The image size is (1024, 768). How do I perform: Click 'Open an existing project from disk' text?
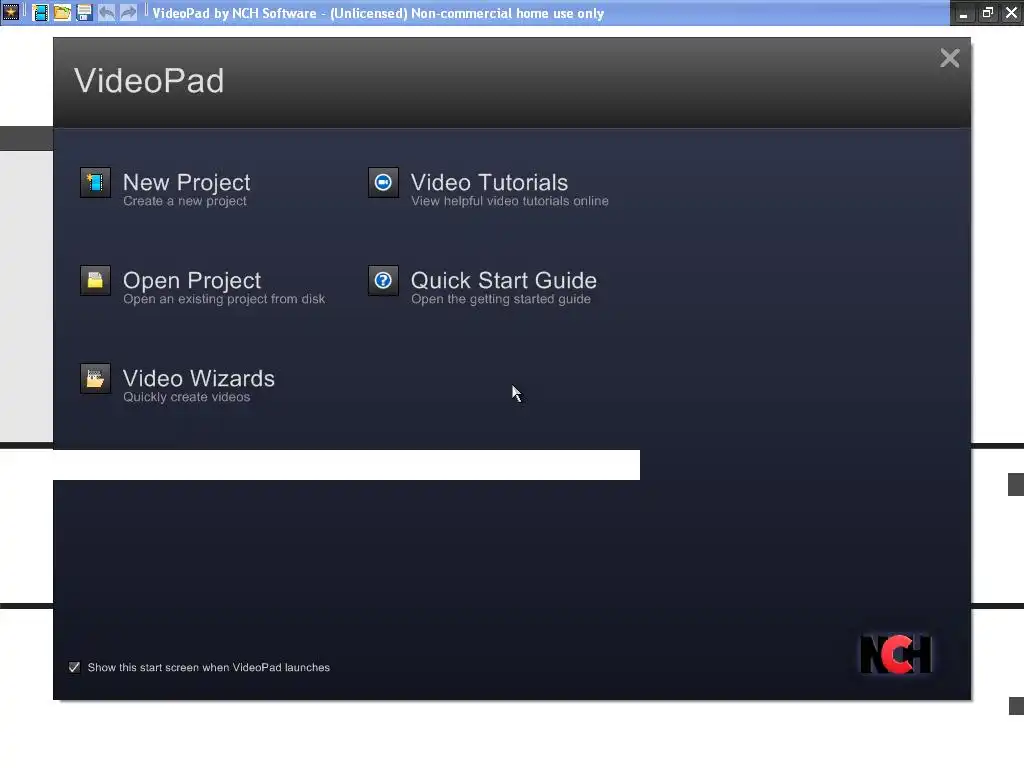point(224,299)
